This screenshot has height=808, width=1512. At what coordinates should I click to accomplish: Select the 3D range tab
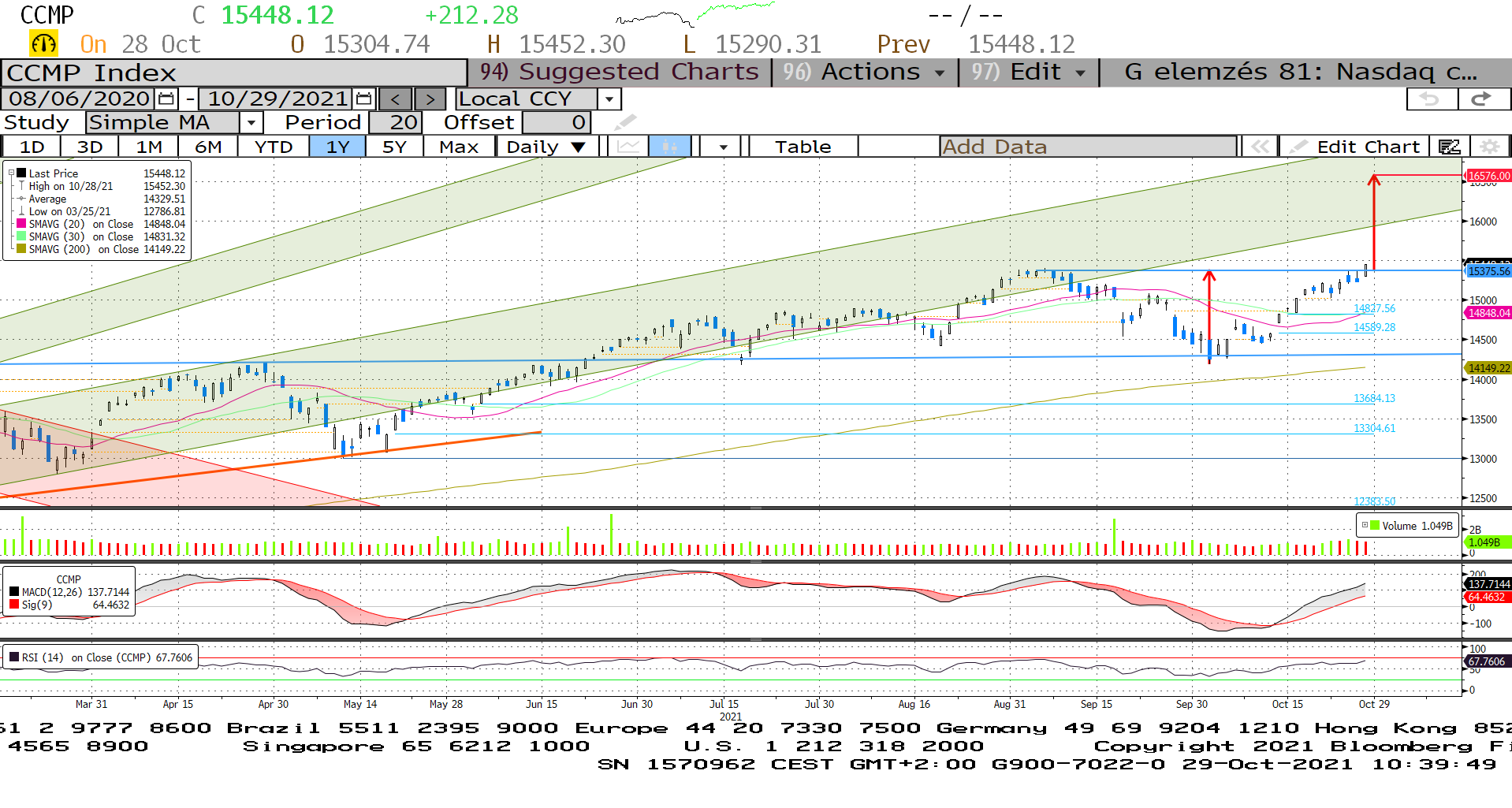tap(90, 147)
